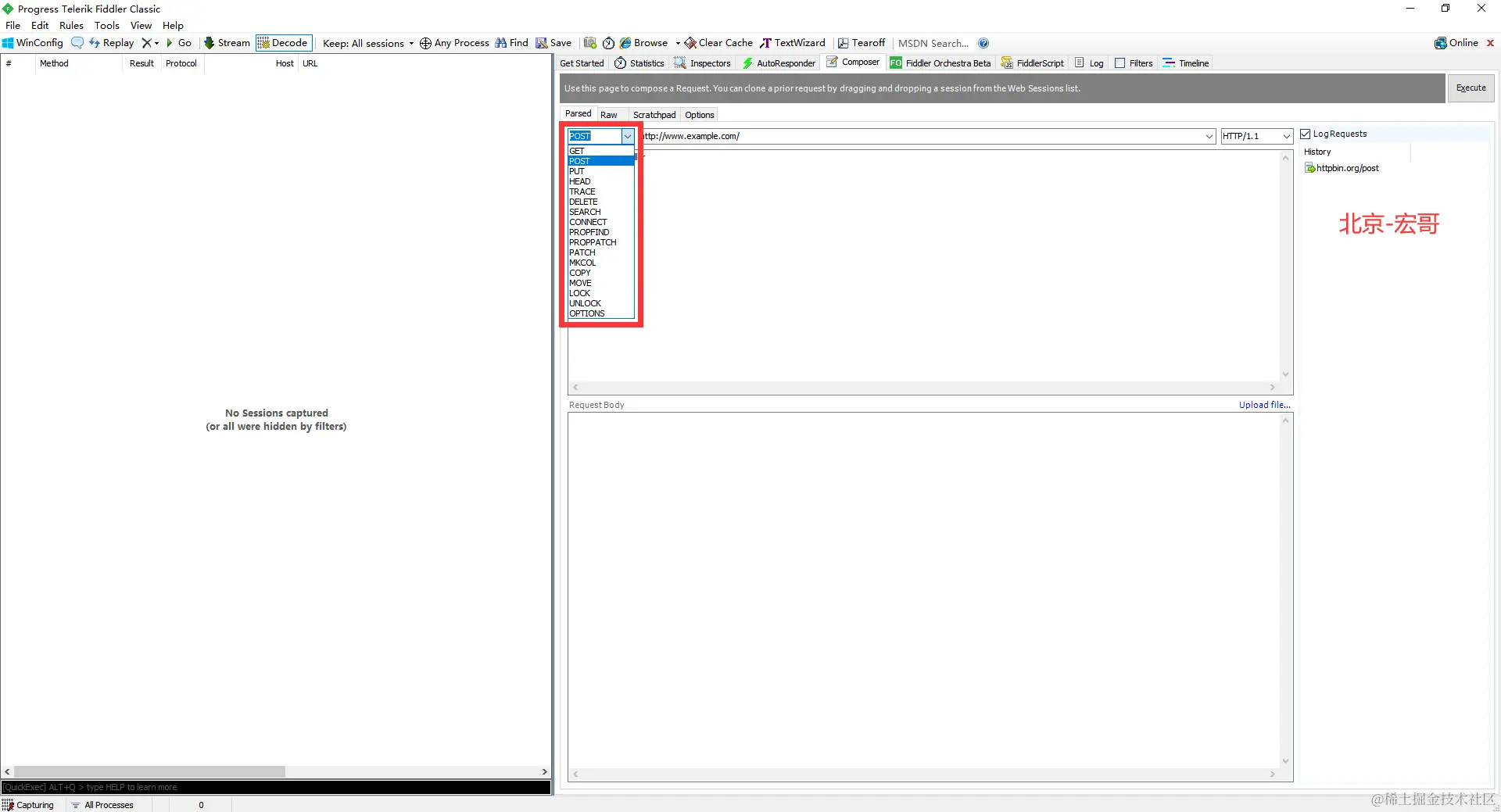The height and width of the screenshot is (812, 1501).
Task: Choose OPTIONS from the method list
Action: [x=601, y=313]
